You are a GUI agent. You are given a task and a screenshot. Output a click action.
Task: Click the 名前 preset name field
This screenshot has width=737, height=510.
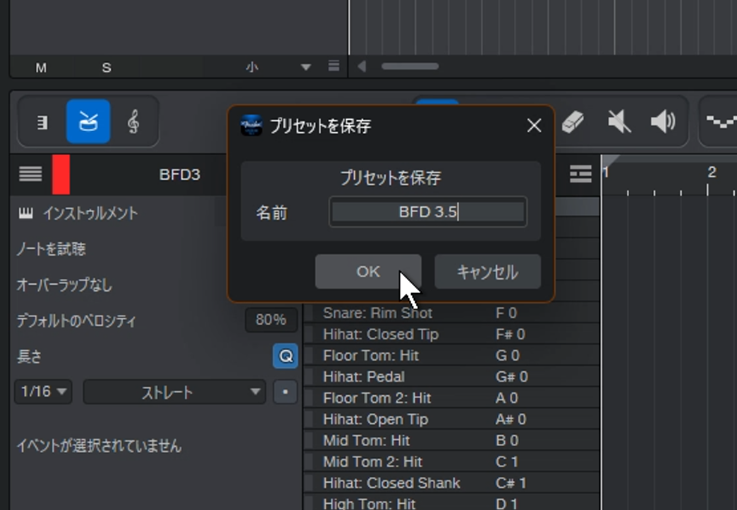(428, 212)
